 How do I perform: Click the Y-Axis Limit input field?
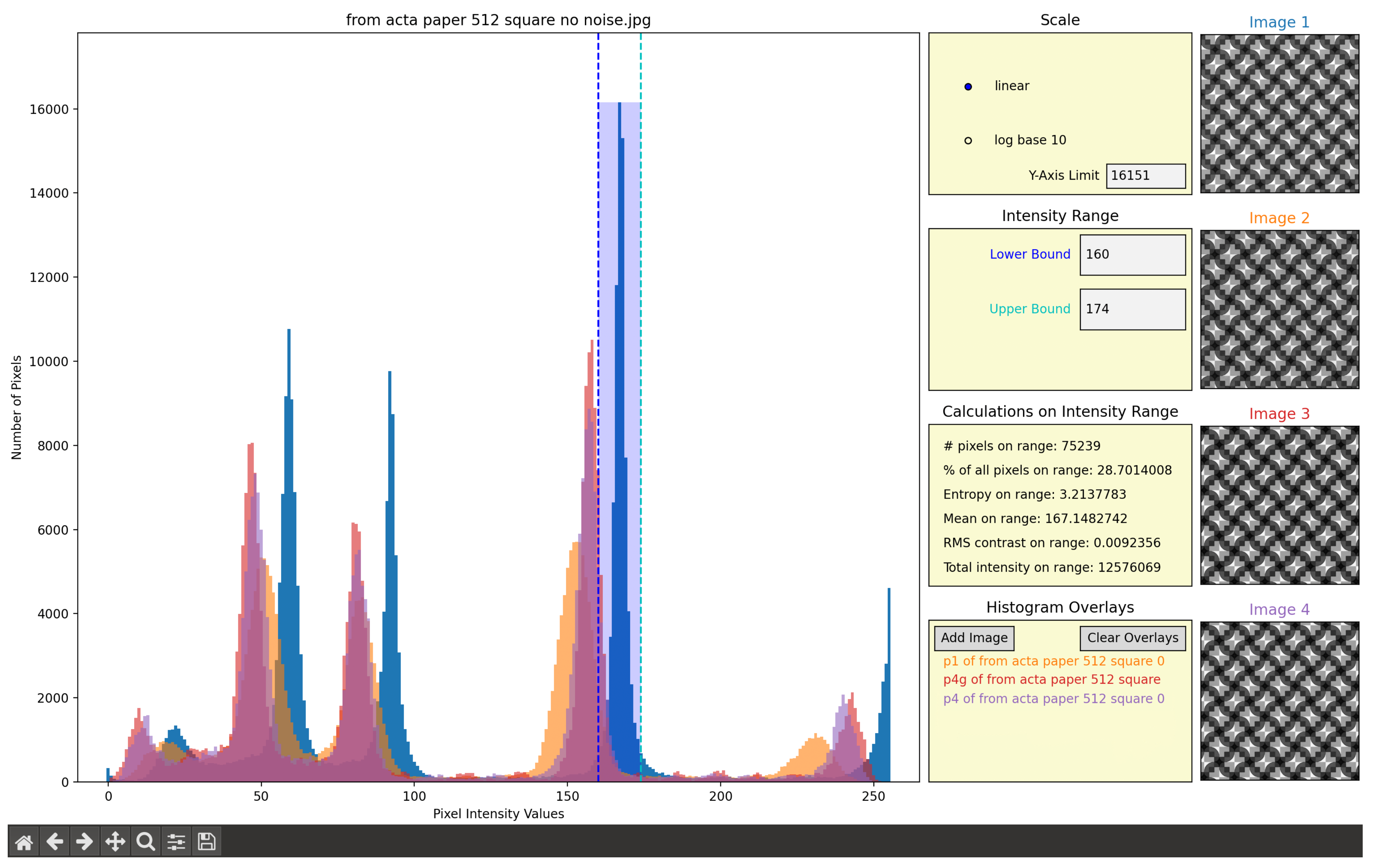[x=1146, y=175]
